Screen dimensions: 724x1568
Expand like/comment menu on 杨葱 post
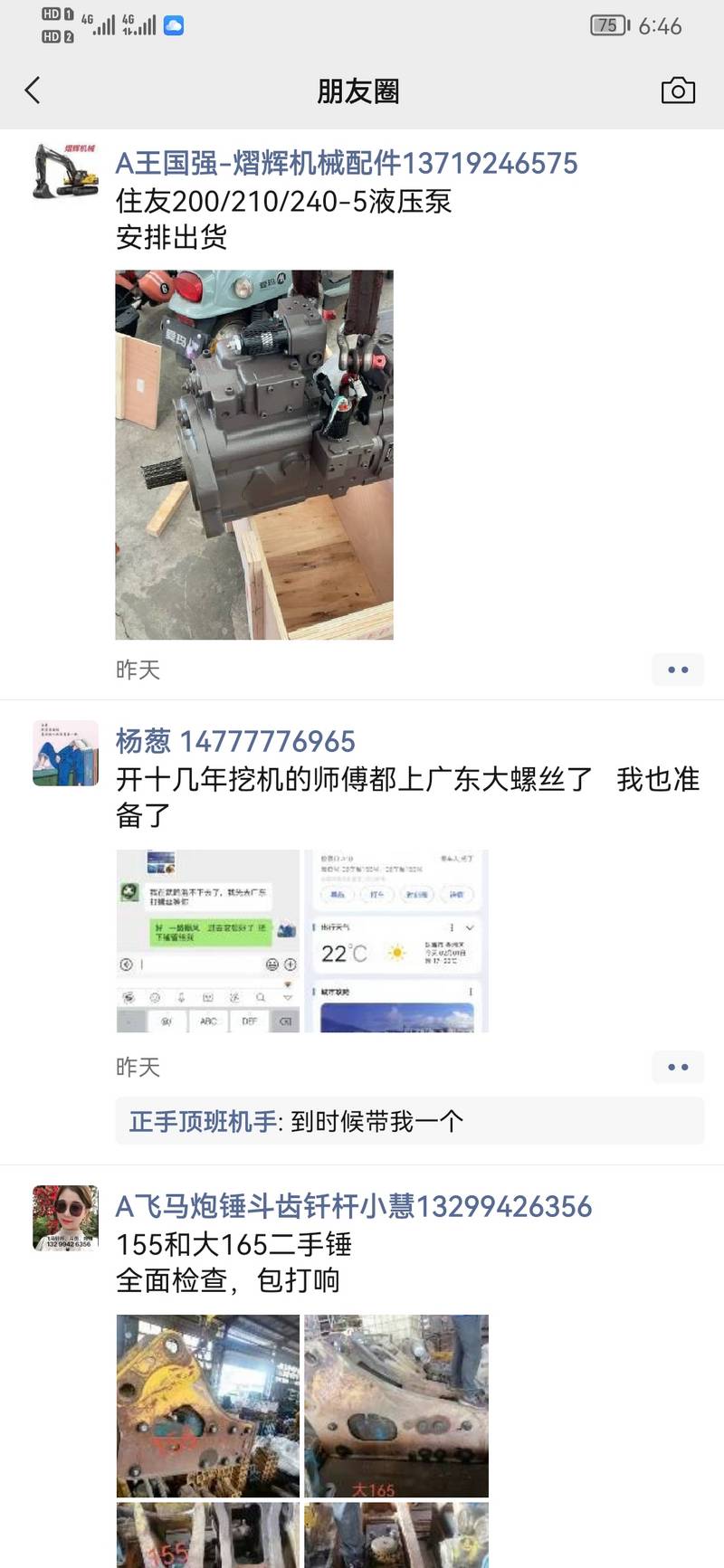click(x=678, y=1067)
